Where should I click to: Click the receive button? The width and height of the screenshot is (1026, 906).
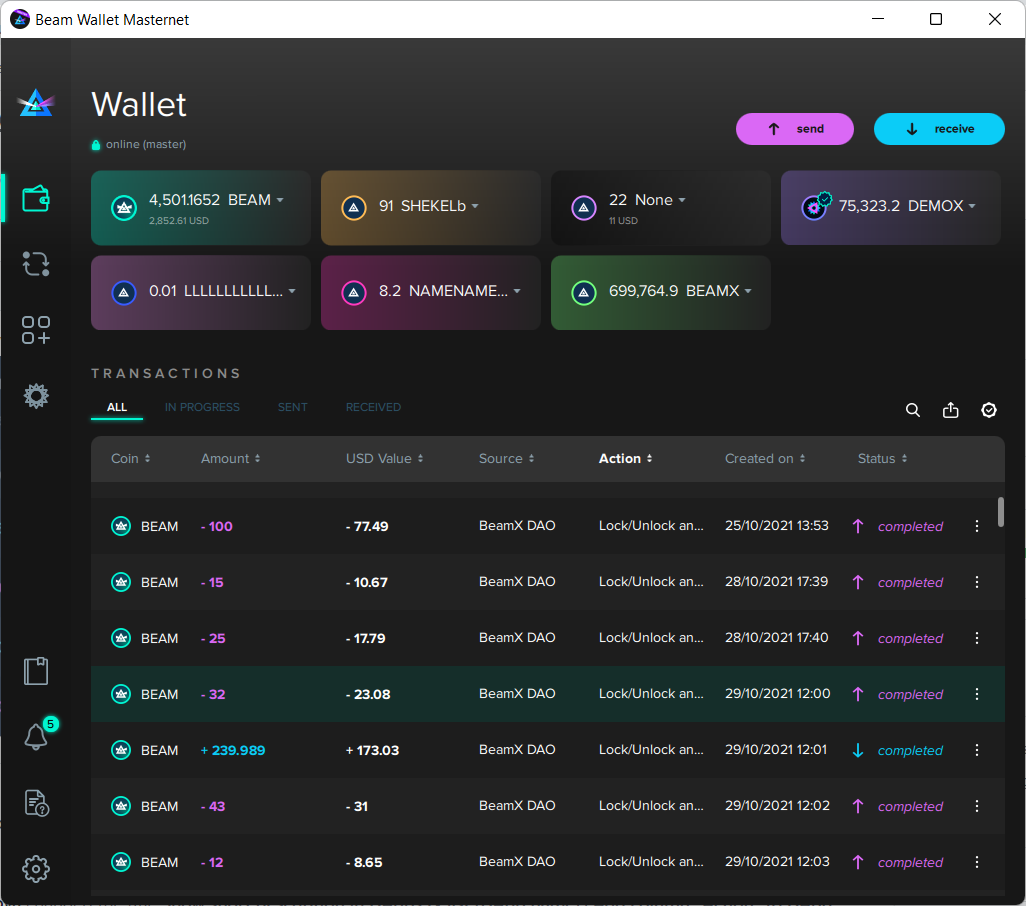click(939, 129)
